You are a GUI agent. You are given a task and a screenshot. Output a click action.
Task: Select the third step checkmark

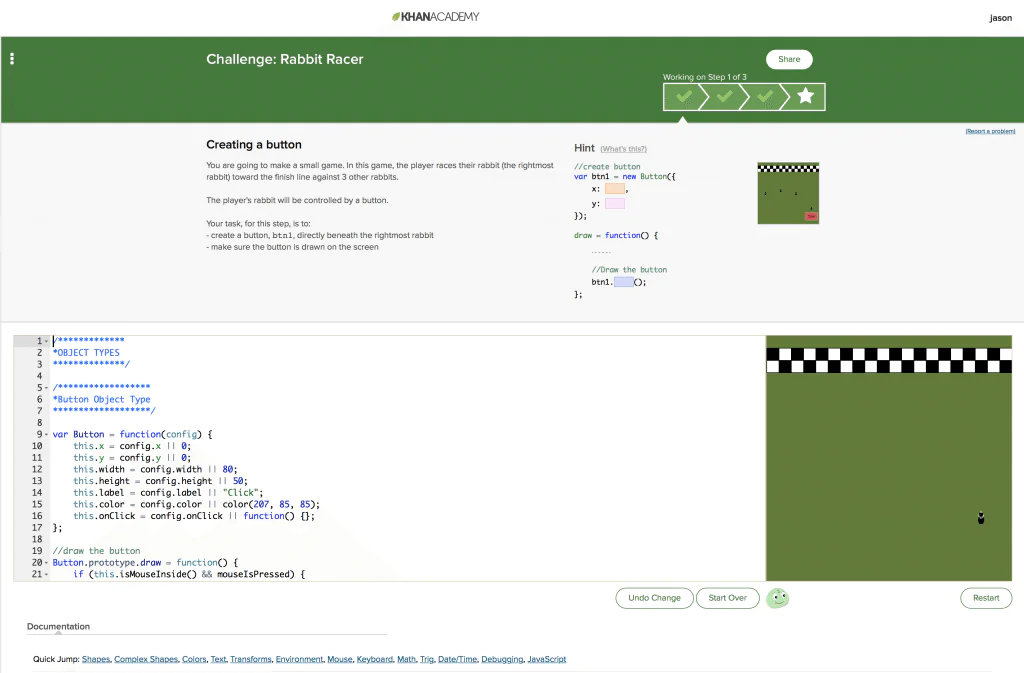click(x=765, y=96)
